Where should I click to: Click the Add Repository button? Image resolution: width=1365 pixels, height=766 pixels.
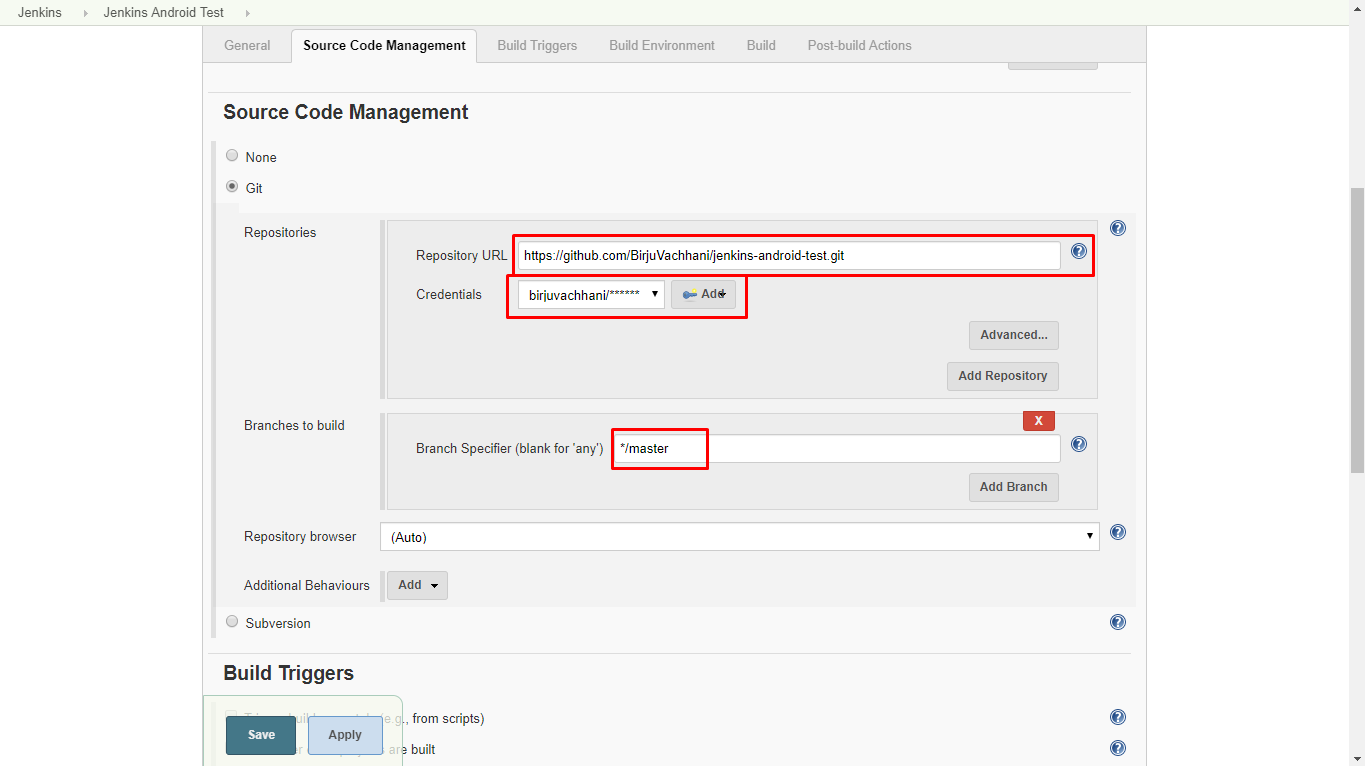pyautogui.click(x=1002, y=376)
